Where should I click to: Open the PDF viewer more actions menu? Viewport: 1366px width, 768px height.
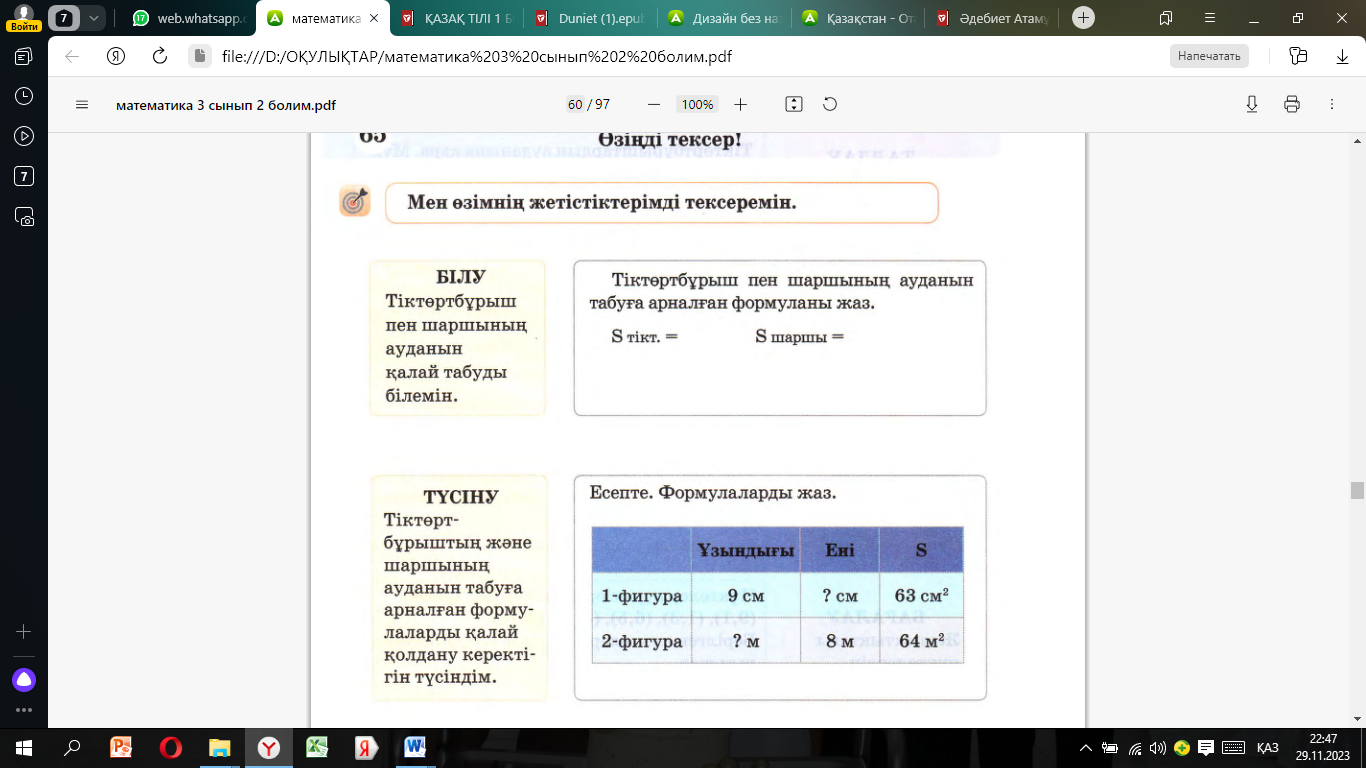coord(1332,104)
